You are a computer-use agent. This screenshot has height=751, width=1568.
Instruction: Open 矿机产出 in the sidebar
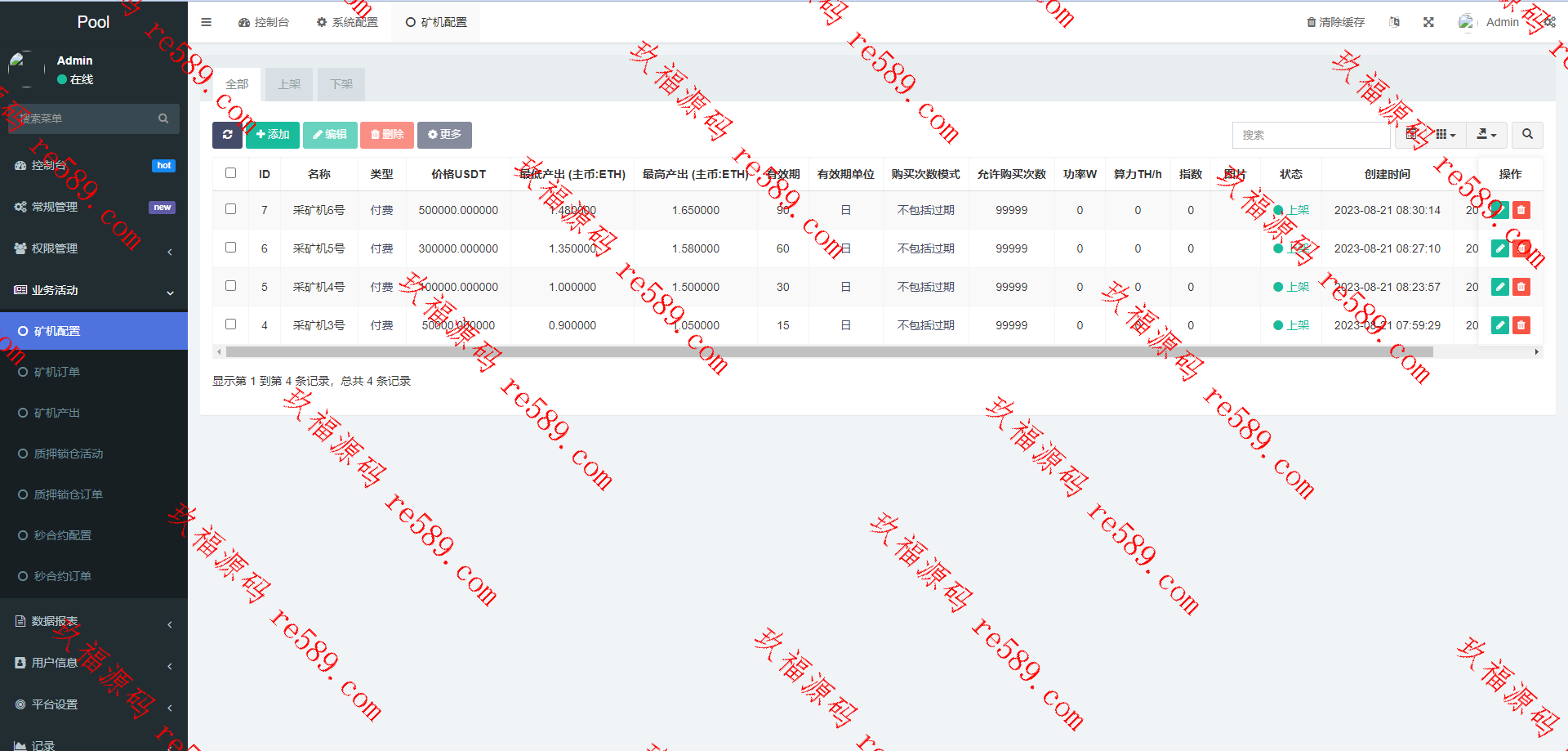point(94,413)
